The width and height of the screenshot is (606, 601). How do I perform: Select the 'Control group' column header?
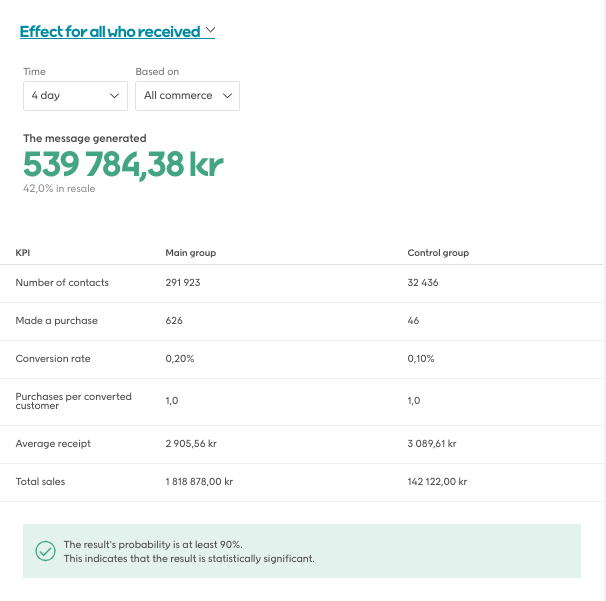click(438, 253)
